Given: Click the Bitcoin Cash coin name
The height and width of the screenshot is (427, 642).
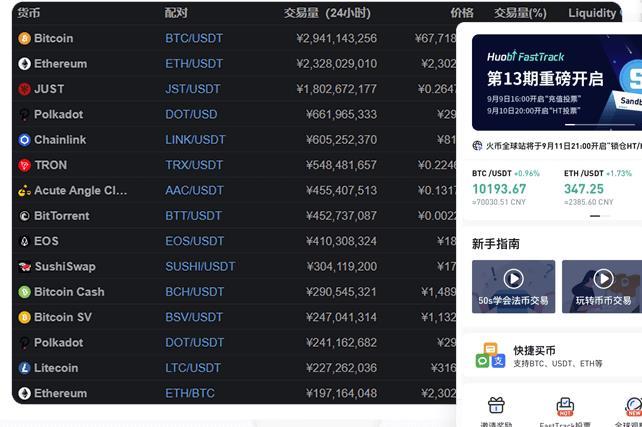Looking at the screenshot, I should [69, 292].
